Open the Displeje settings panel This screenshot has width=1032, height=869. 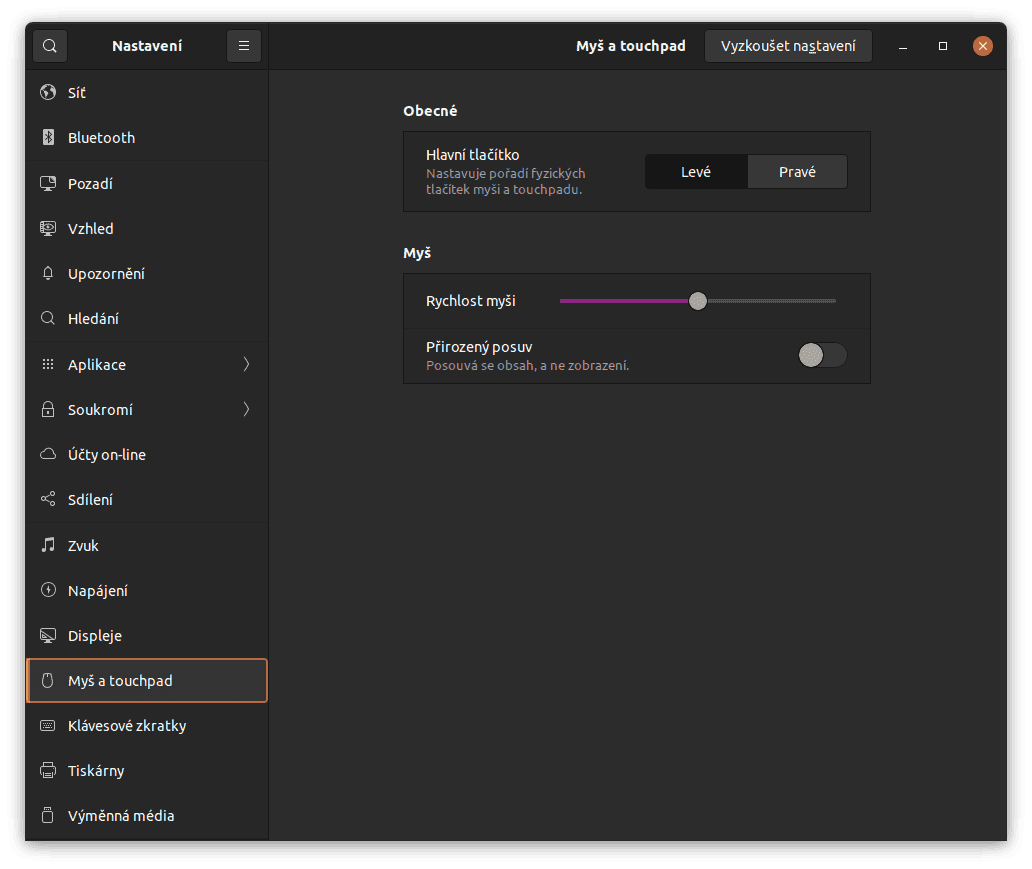tap(95, 636)
